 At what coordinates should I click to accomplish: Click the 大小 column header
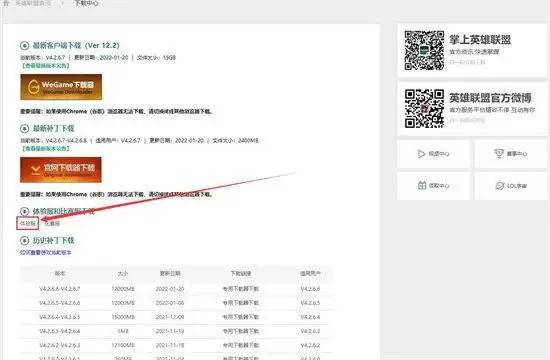pos(123,273)
